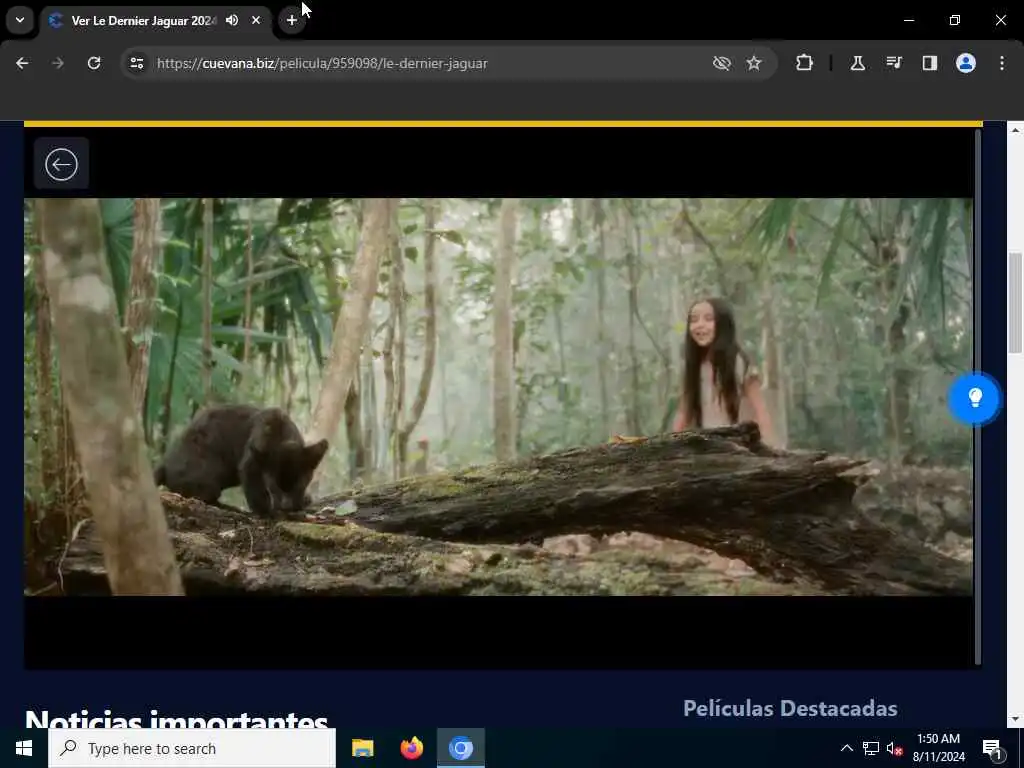Open media controls icon in toolbar
Viewport: 1024px width, 768px height.
pyautogui.click(x=894, y=63)
